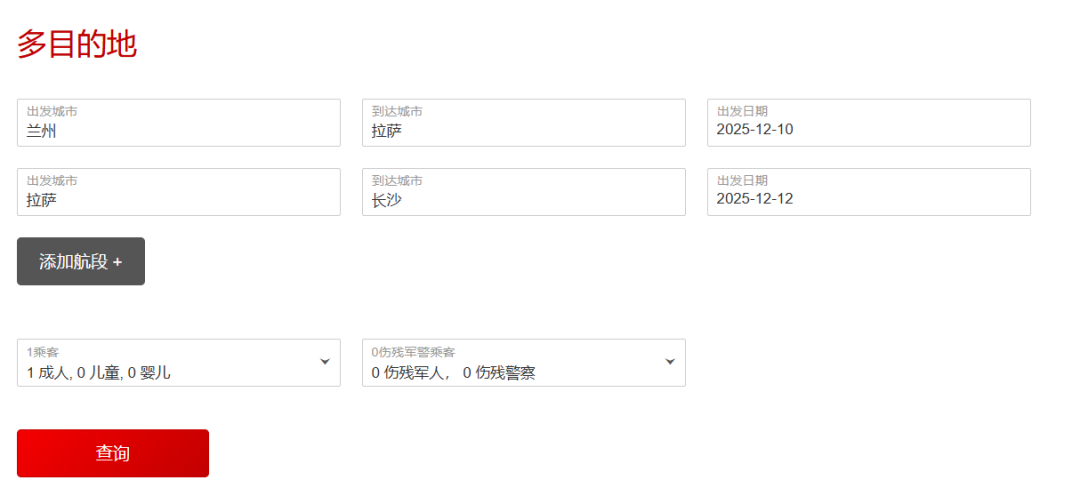
Task: Click first segment departure city field 兰州
Action: point(178,123)
